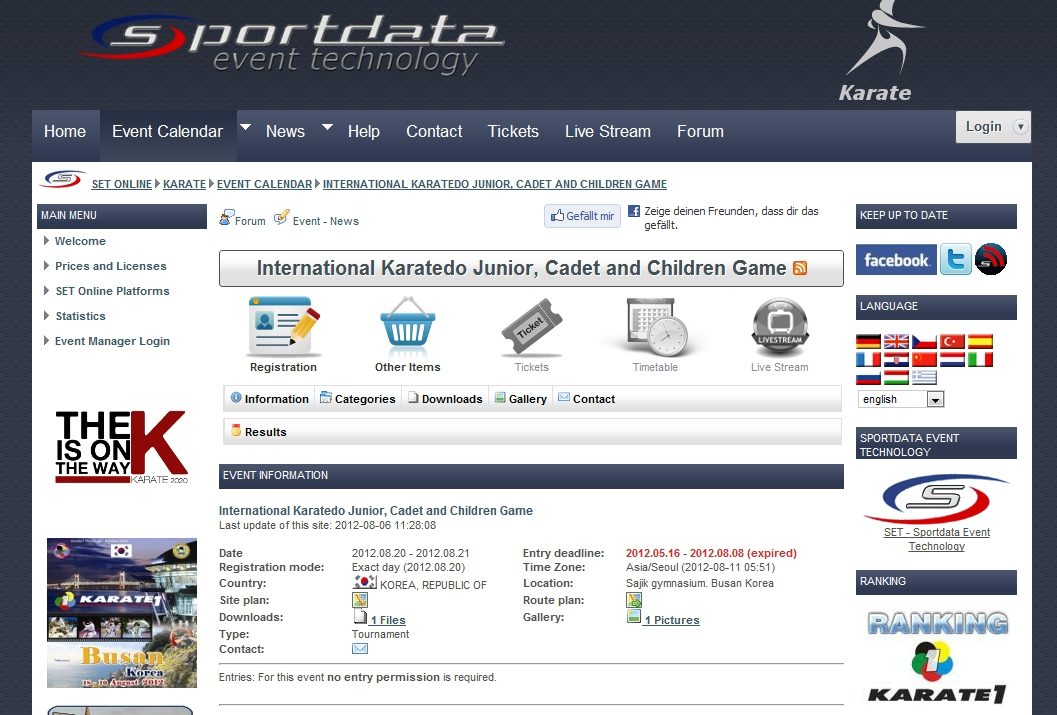This screenshot has height=715, width=1057.
Task: Open the Forum link with people icon
Action: 243,219
